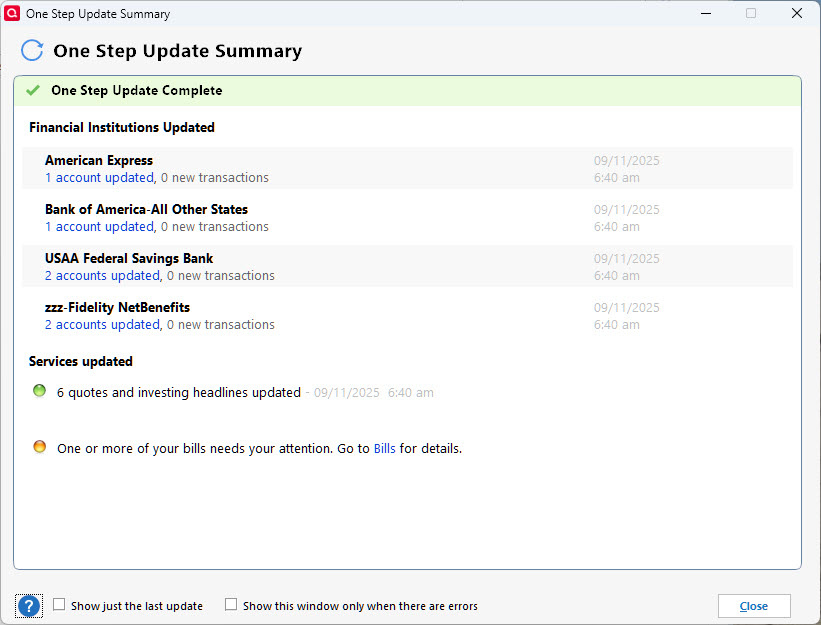Select the USAA Federal Savings Bank heading
Viewport: 821px width, 625px height.
(x=129, y=259)
